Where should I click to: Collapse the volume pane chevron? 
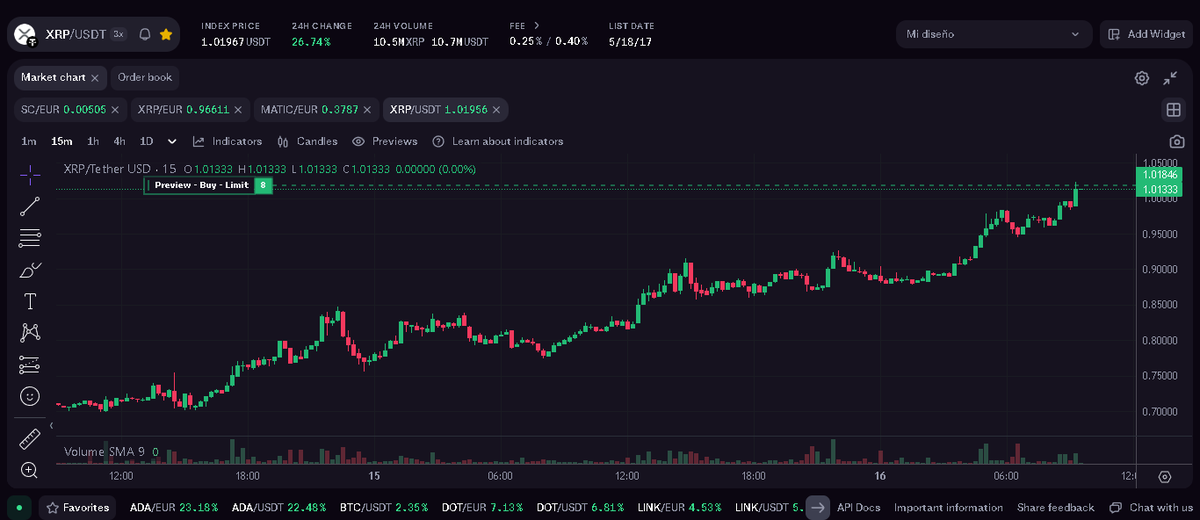(51, 425)
